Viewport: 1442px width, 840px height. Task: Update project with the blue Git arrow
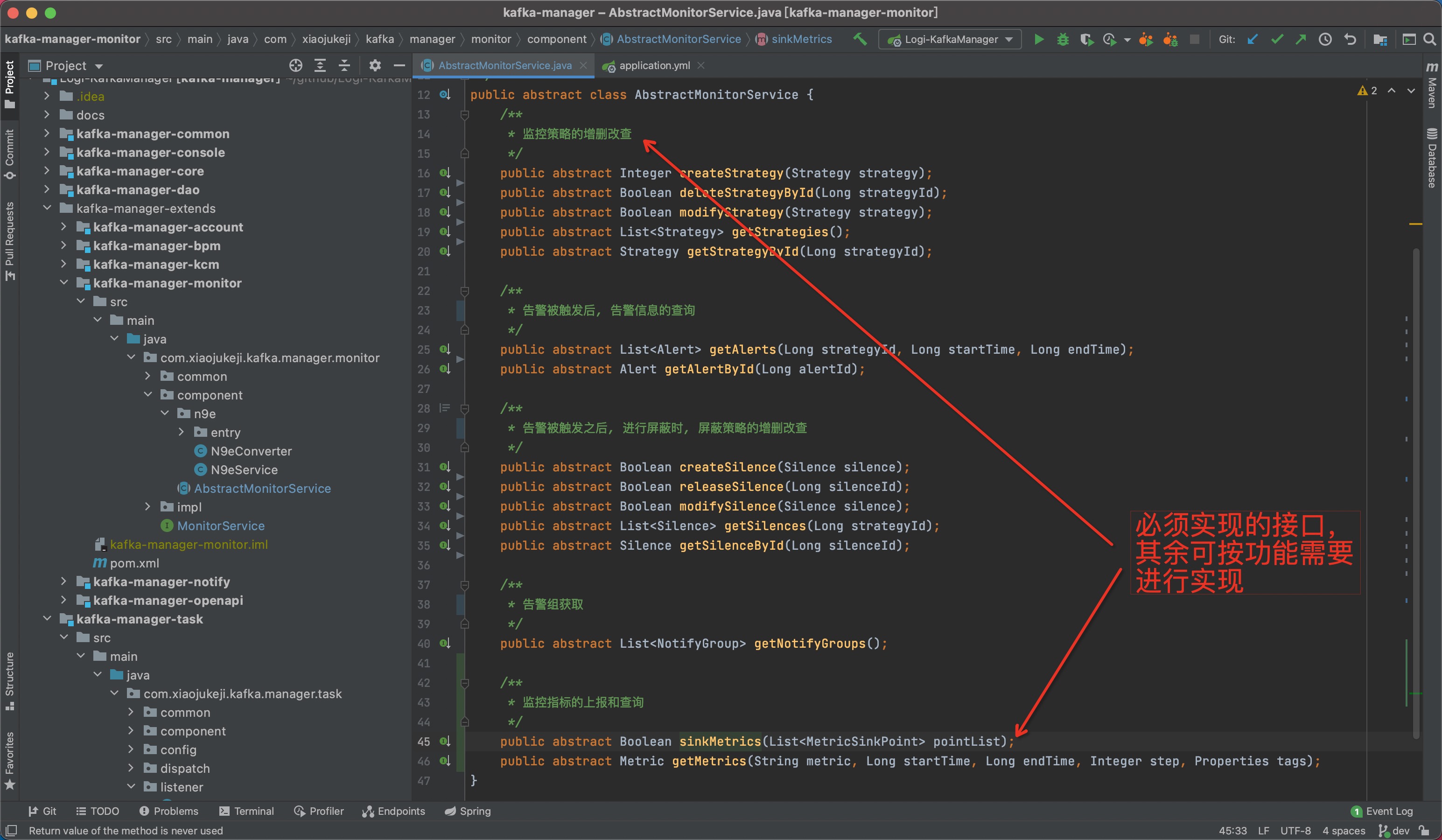(1253, 39)
